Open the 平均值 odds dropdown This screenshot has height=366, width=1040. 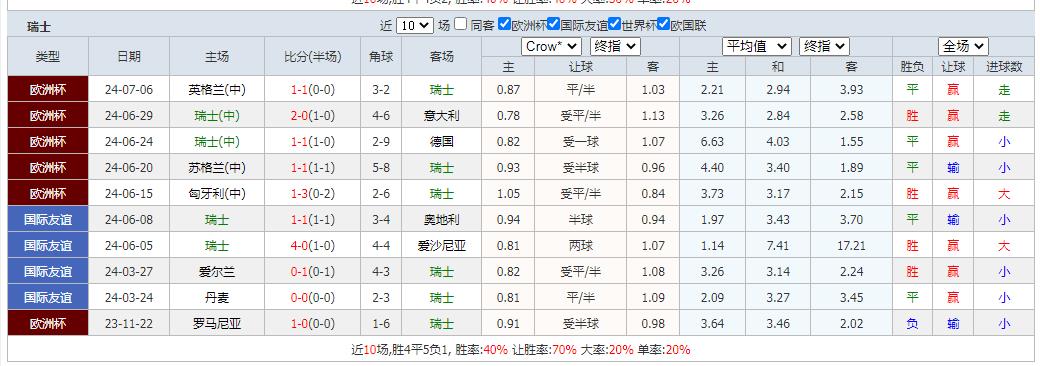tap(756, 46)
